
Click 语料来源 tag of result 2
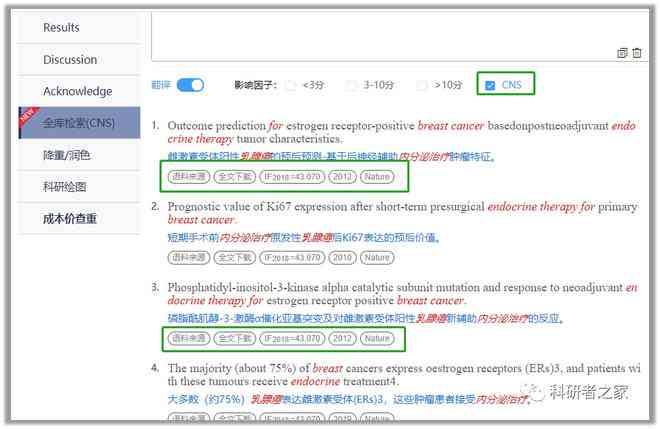tap(189, 258)
